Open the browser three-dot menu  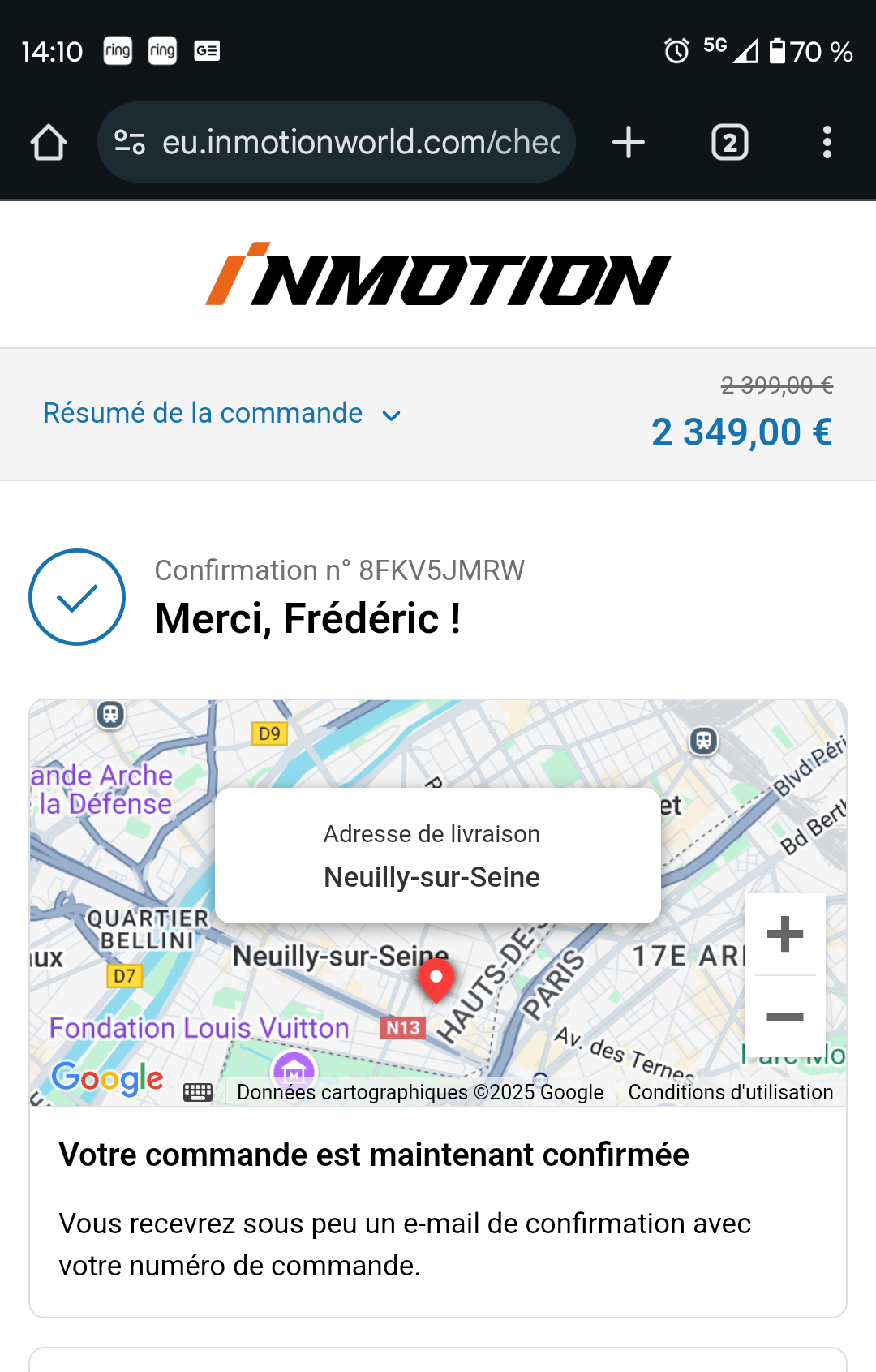[827, 142]
